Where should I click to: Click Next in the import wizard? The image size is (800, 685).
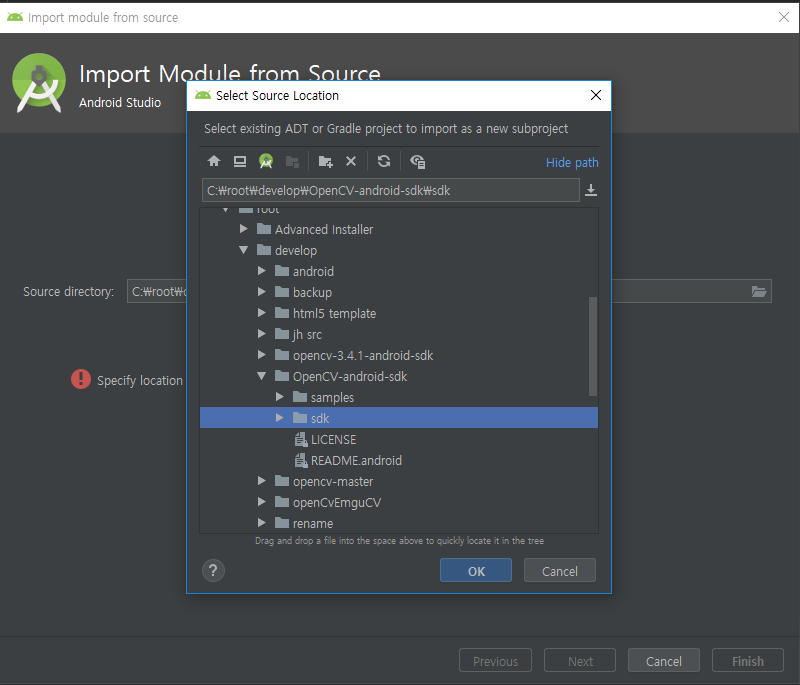pyautogui.click(x=580, y=661)
